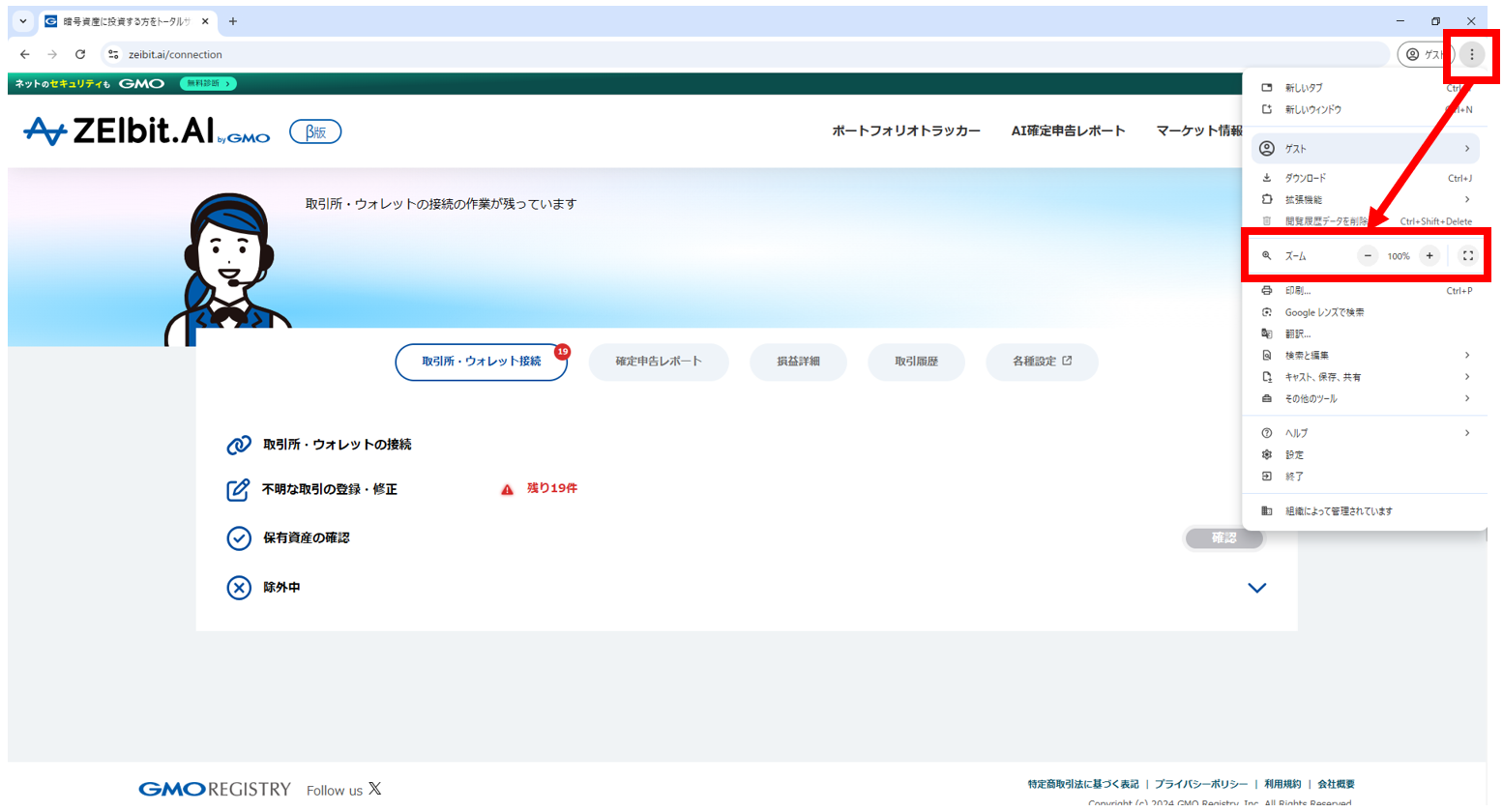The width and height of the screenshot is (1503, 812).
Task: Open the 取引履歴 tab
Action: 916,362
